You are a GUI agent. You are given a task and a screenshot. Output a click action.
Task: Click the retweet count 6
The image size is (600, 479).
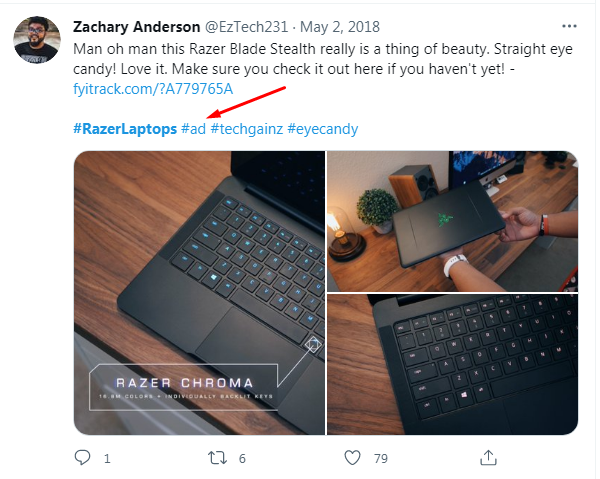(242, 458)
